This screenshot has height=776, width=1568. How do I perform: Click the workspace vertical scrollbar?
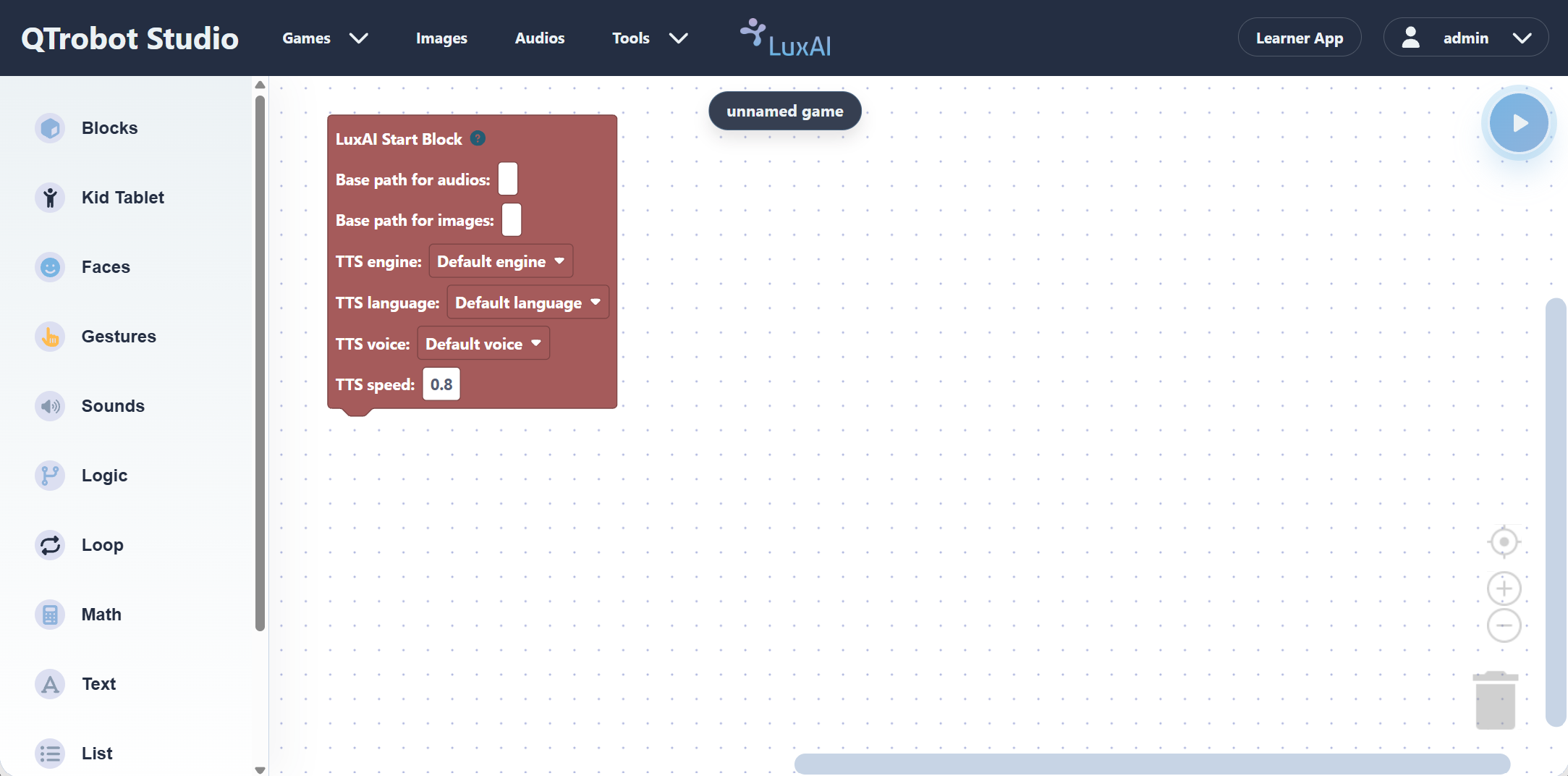coord(1555,512)
